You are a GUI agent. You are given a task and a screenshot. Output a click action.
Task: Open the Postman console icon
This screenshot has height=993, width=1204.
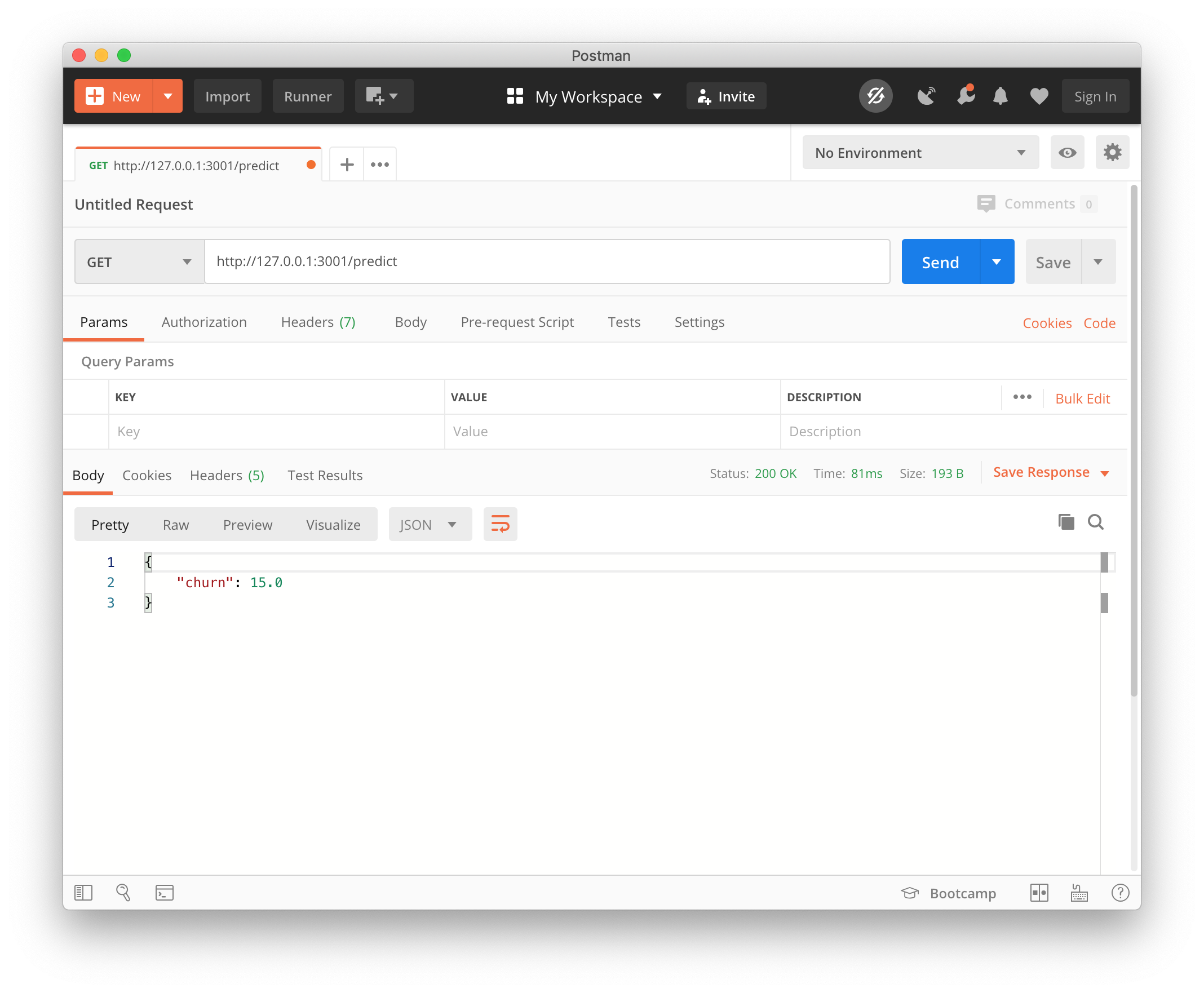(164, 892)
